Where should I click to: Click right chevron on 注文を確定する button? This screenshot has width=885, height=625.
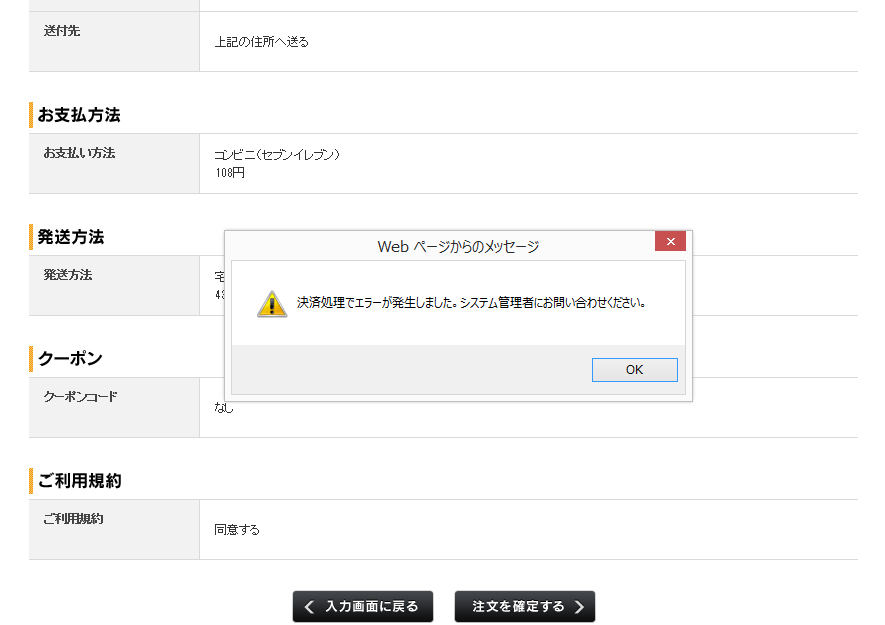click(x=579, y=607)
